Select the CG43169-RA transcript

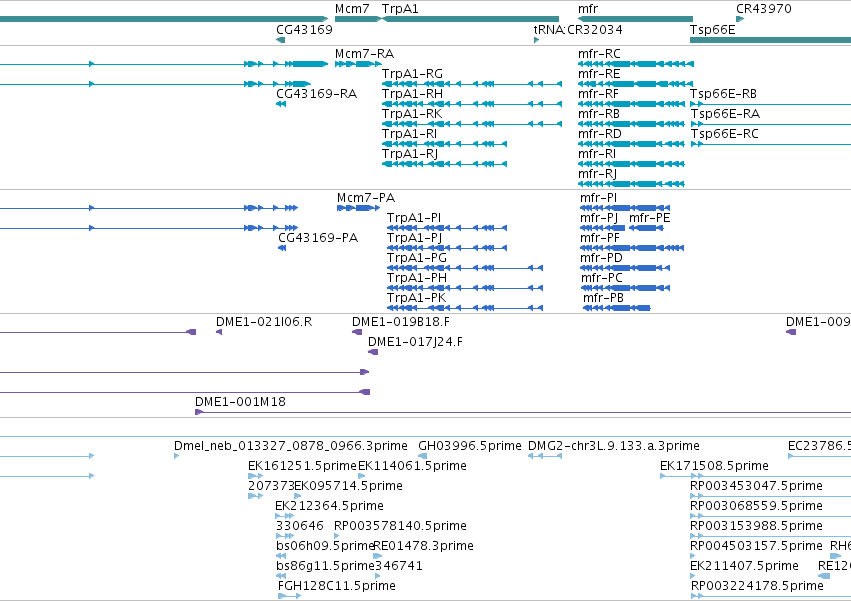(281, 104)
